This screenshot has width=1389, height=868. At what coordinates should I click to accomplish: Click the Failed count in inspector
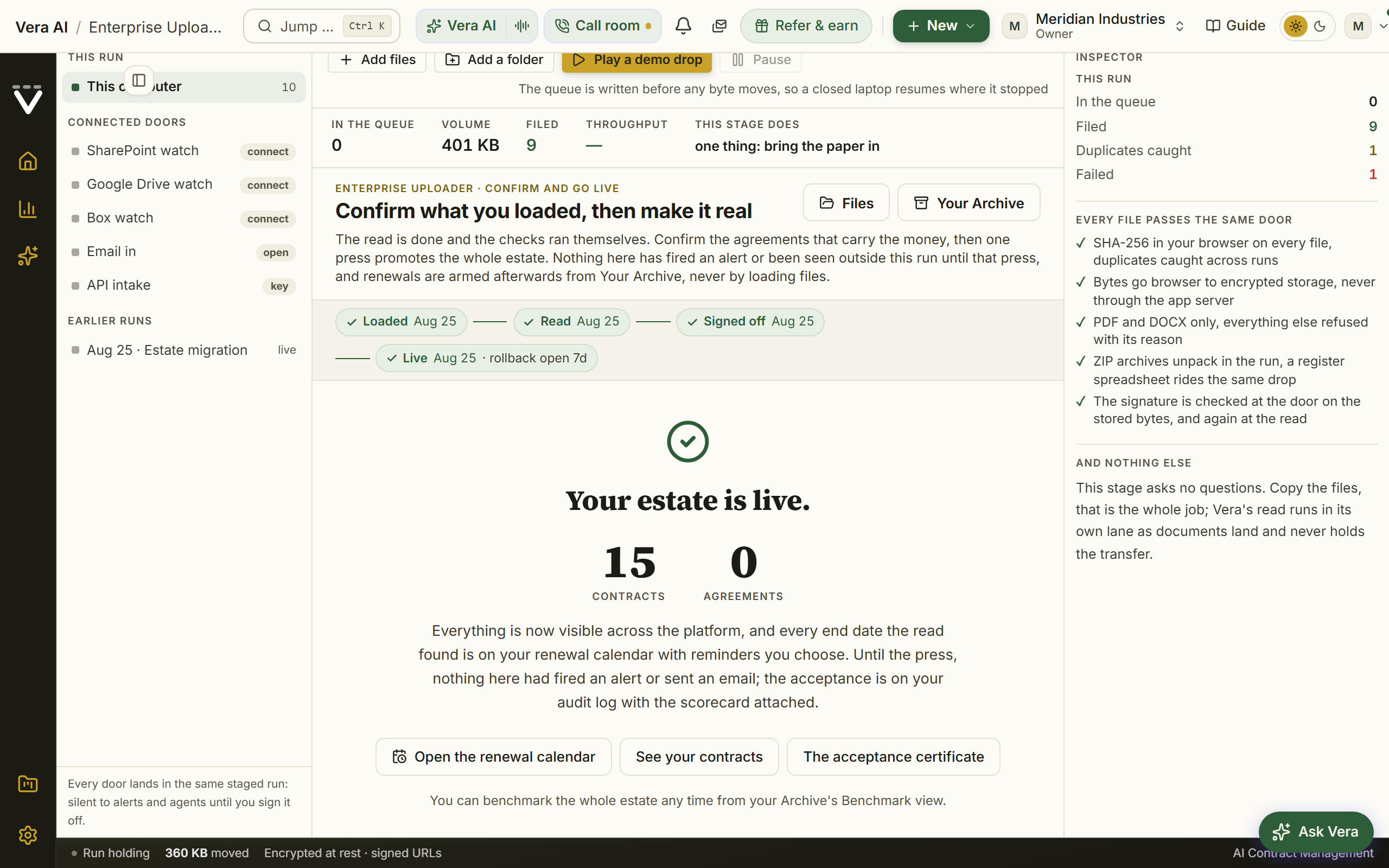1372,174
